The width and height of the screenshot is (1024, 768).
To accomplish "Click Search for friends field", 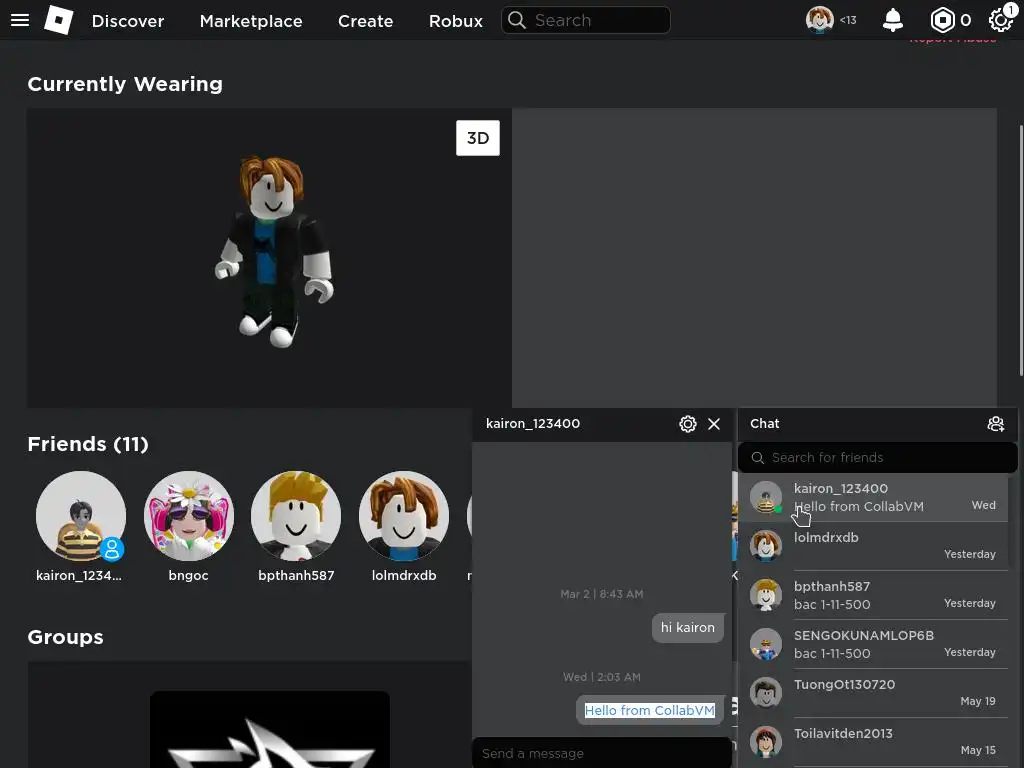I will pos(877,457).
